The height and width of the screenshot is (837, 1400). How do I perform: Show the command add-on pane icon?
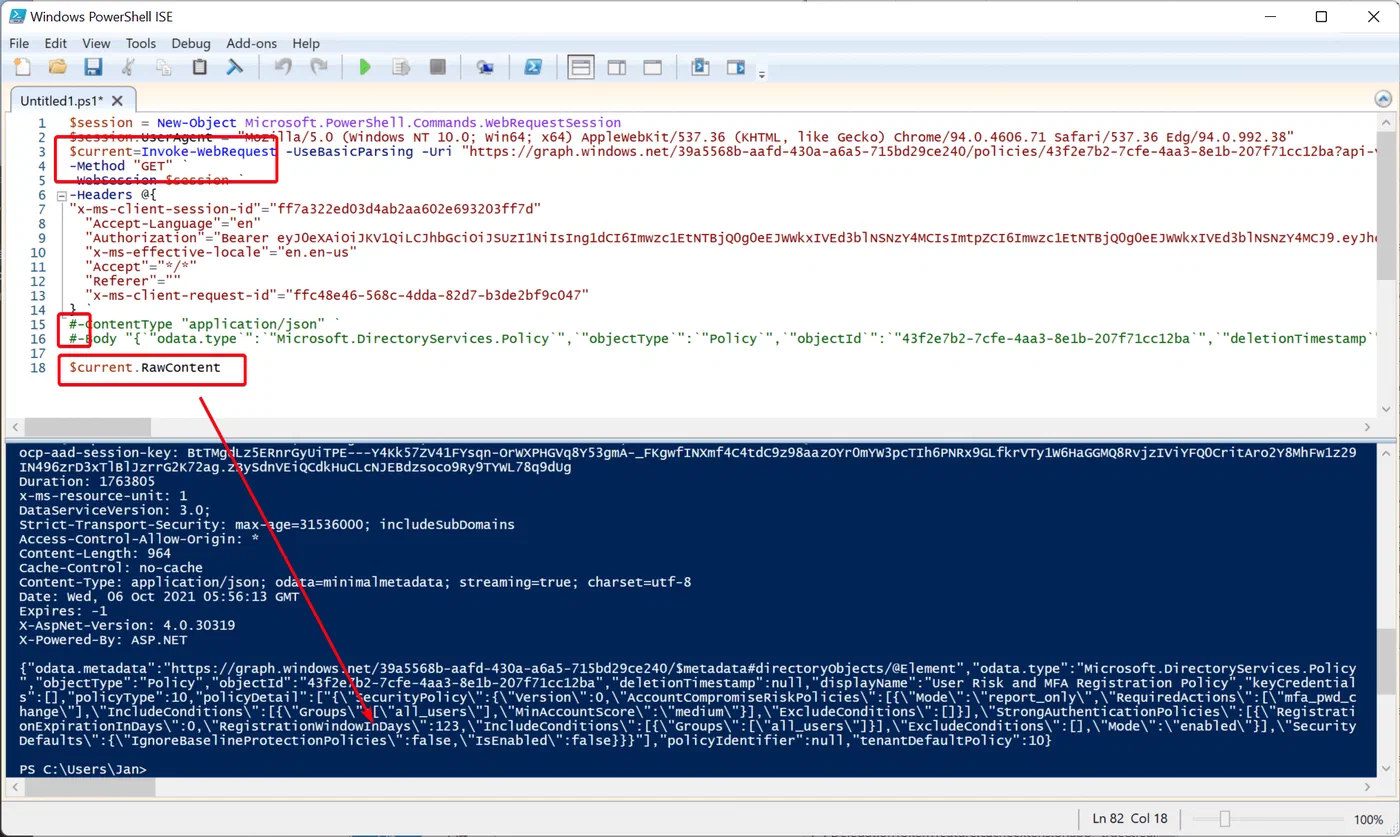click(x=736, y=67)
